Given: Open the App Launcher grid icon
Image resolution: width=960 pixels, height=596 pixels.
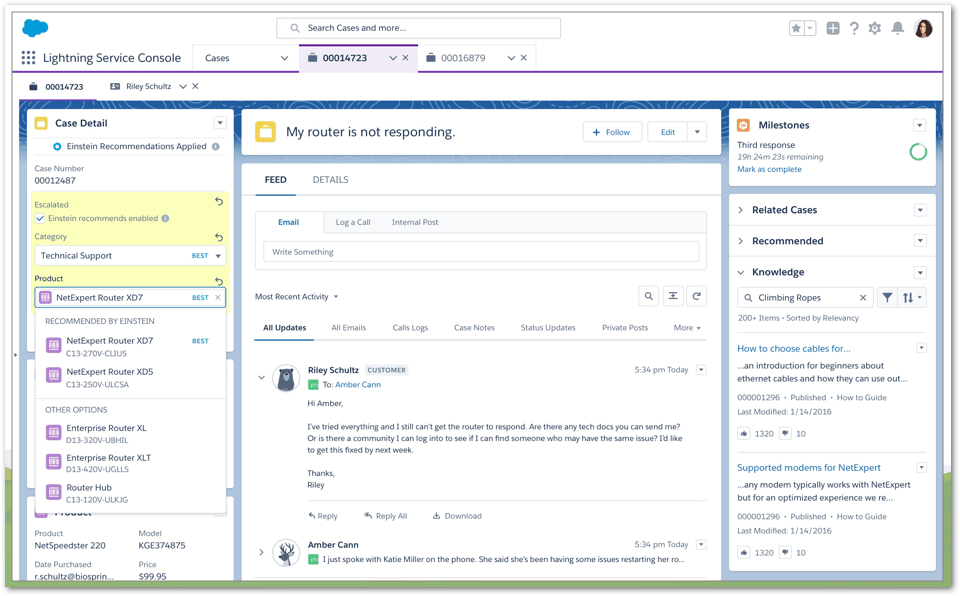Looking at the screenshot, I should point(28,58).
